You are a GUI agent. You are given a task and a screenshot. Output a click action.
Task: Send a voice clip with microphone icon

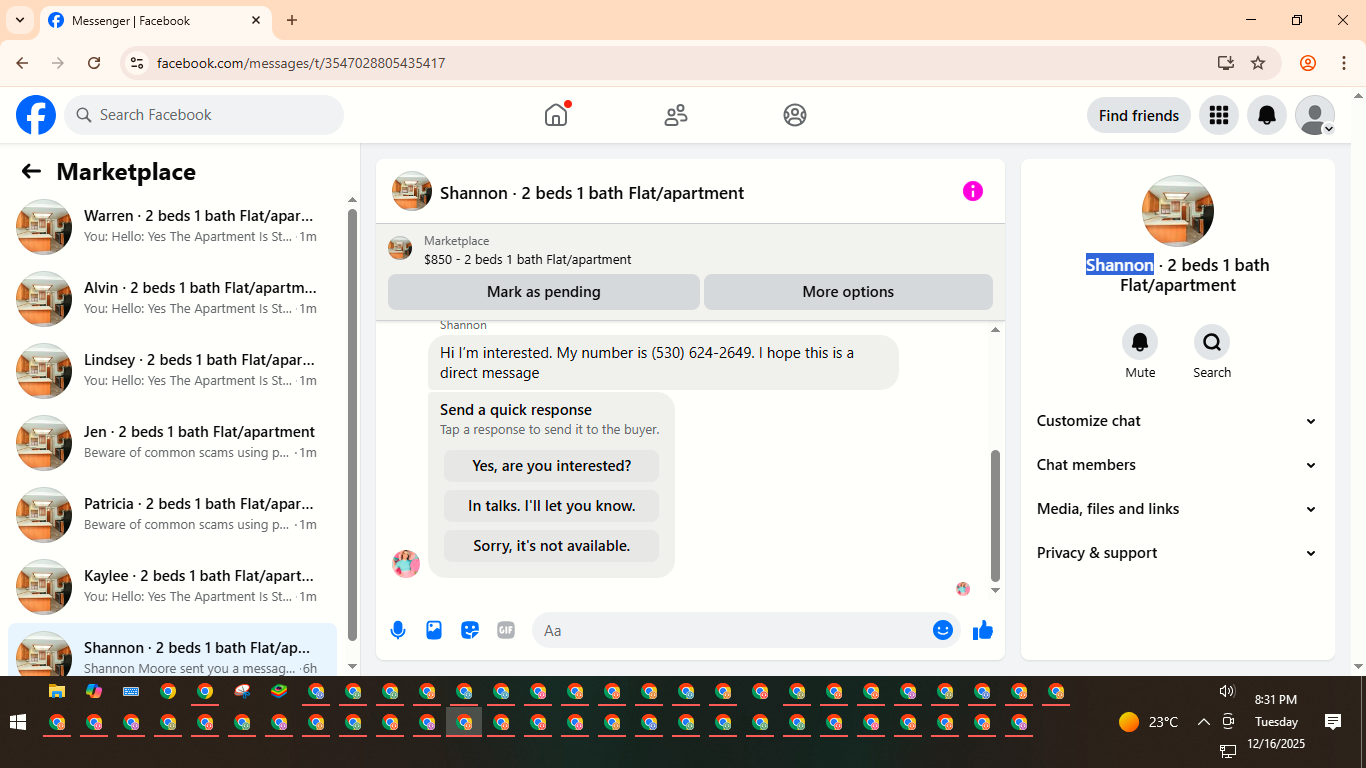398,630
